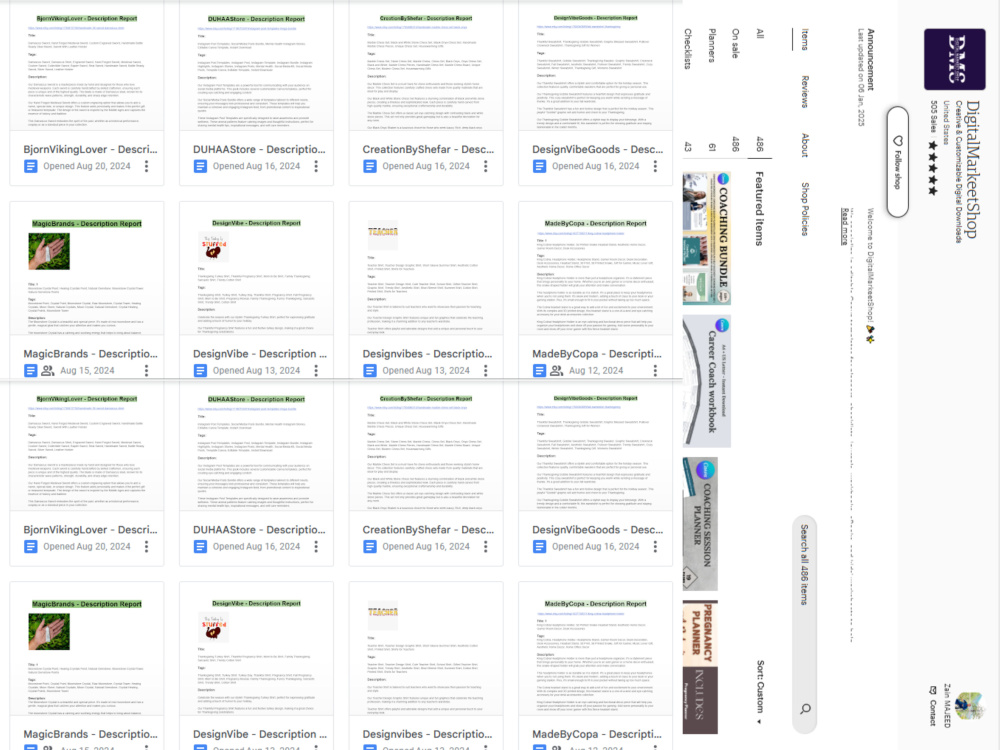The height and width of the screenshot is (750, 1000).
Task: Open more options on upper DesignVibeGoods card
Action: pos(655,166)
